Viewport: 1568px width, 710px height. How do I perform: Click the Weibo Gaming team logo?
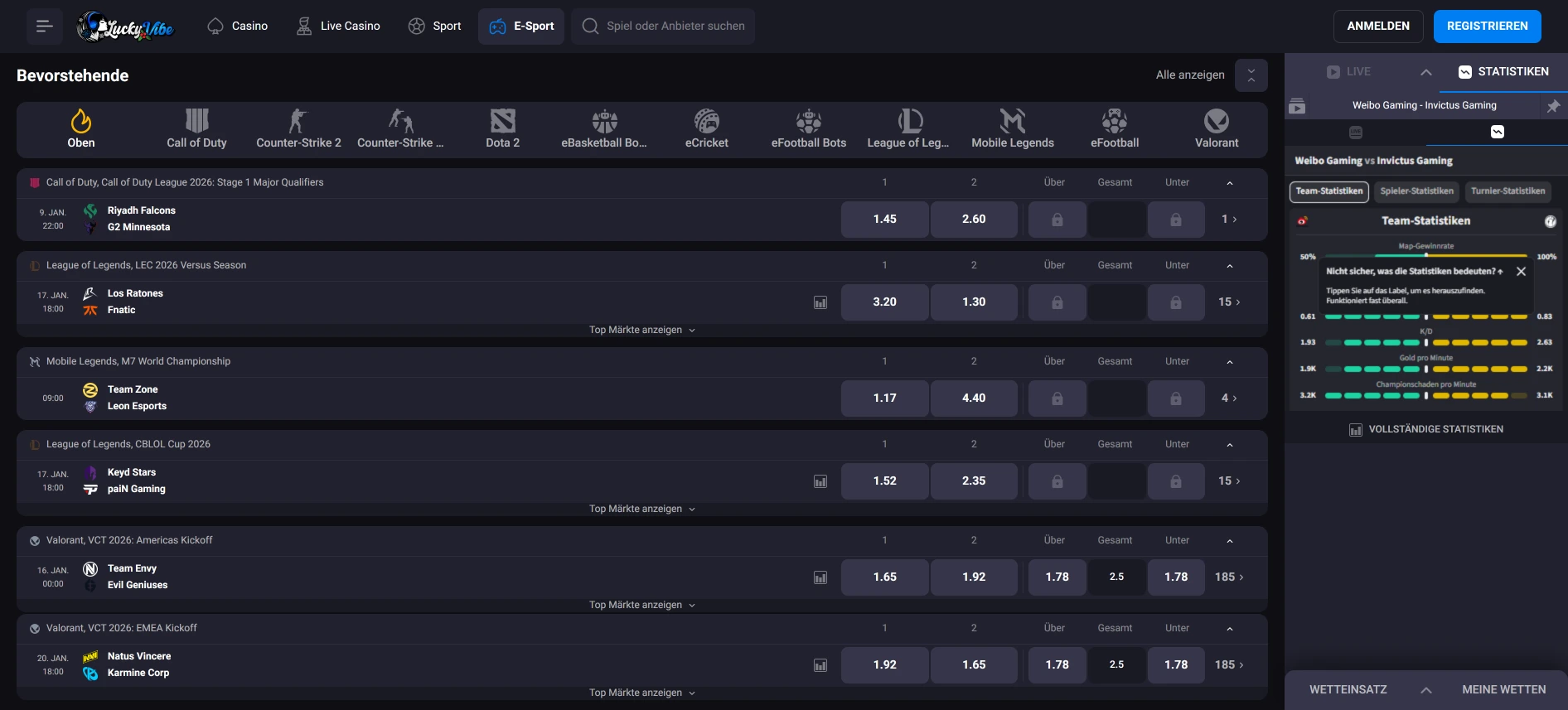[x=1303, y=221]
